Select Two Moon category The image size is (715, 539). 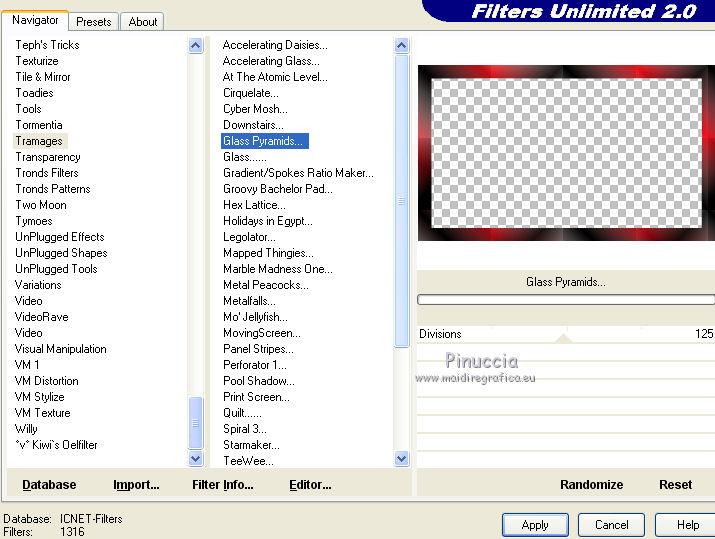(x=41, y=205)
